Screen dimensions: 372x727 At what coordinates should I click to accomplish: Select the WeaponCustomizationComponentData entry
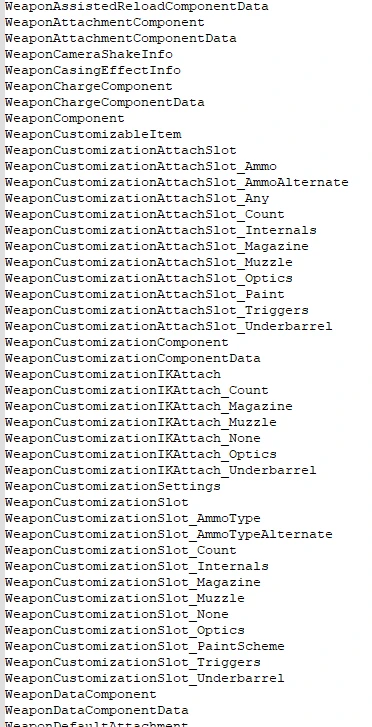click(132, 358)
